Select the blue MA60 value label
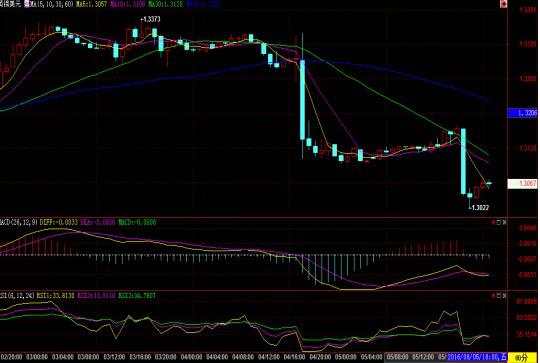Viewport: 540px width, 363px height. point(204,4)
